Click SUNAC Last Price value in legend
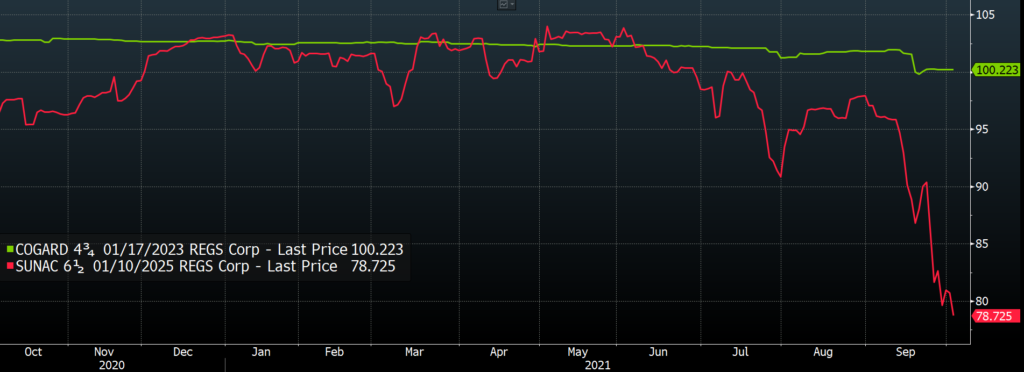 [374, 266]
